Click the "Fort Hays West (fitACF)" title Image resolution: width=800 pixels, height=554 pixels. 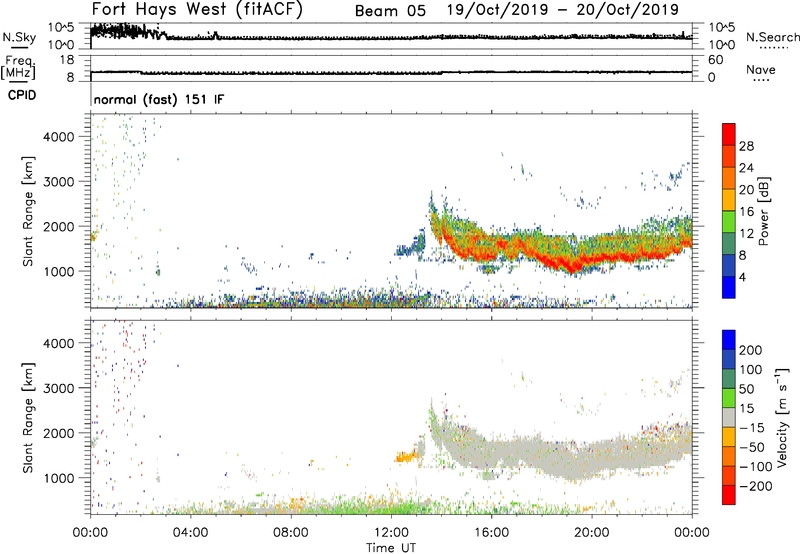pos(197,10)
